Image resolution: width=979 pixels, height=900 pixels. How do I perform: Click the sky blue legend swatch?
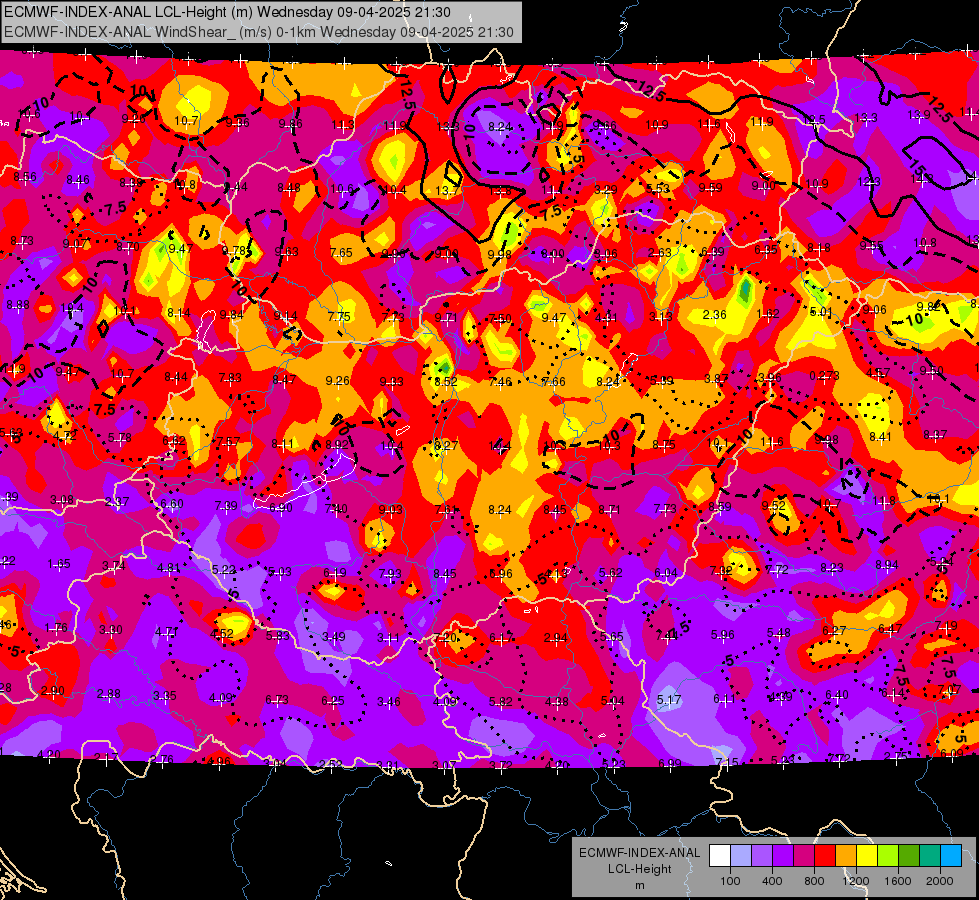pyautogui.click(x=951, y=856)
